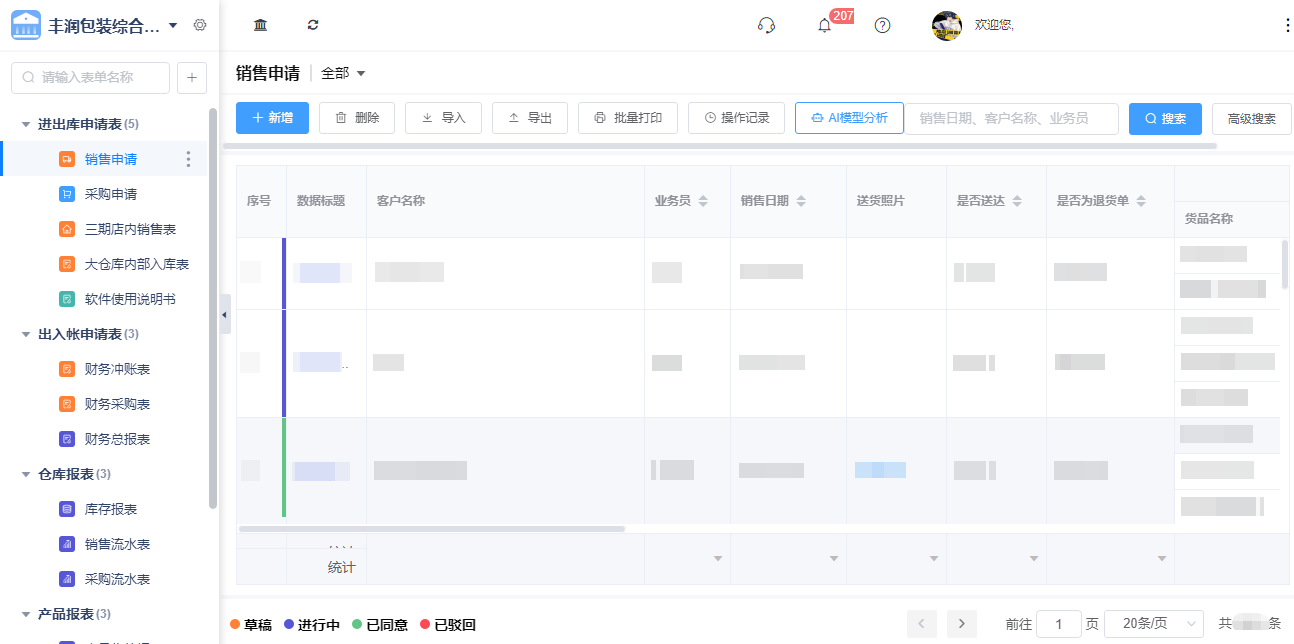The width and height of the screenshot is (1294, 644).
Task: Click the 送货照片 column header
Action: pyautogui.click(x=881, y=201)
